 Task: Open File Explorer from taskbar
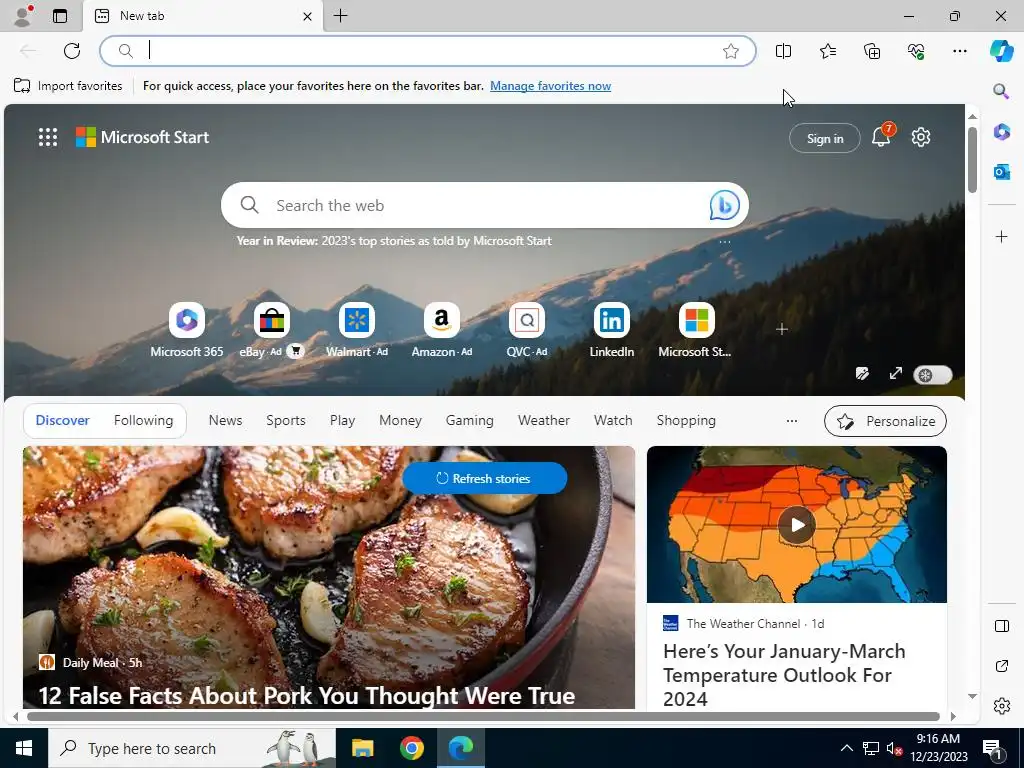pyautogui.click(x=362, y=748)
